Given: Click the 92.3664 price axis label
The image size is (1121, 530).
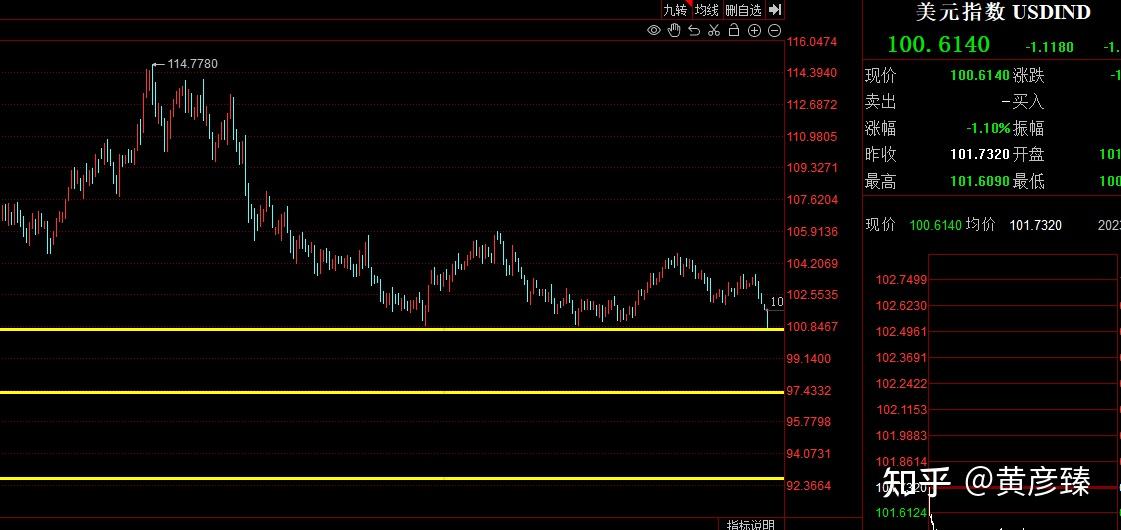Looking at the screenshot, I should click(809, 486).
